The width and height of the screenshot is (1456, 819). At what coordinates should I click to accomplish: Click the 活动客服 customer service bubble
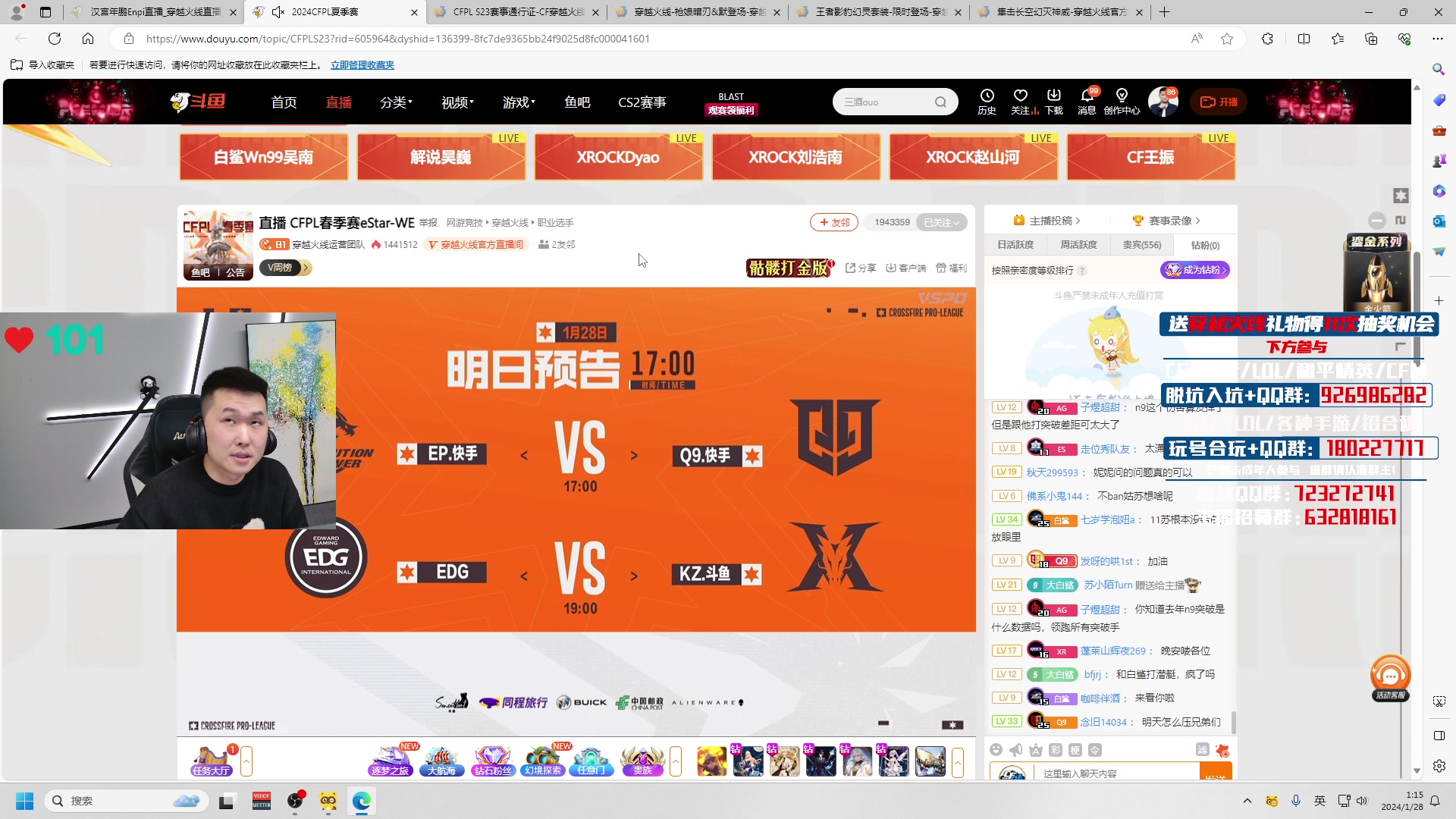(x=1390, y=678)
